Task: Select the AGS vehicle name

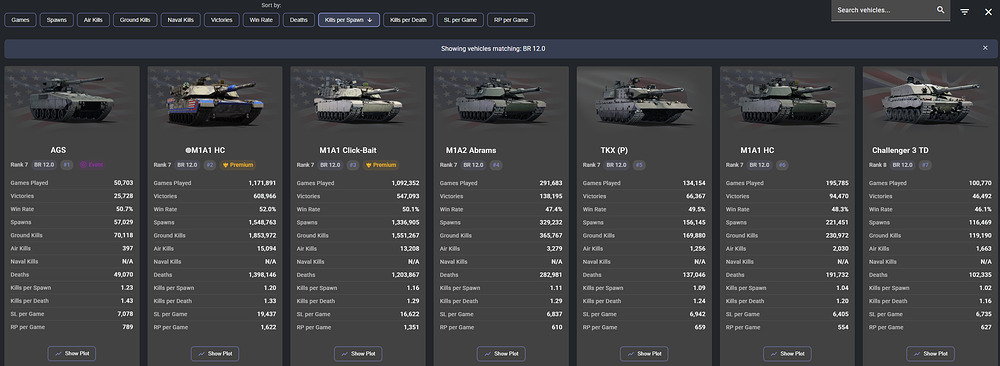Action: tap(58, 150)
